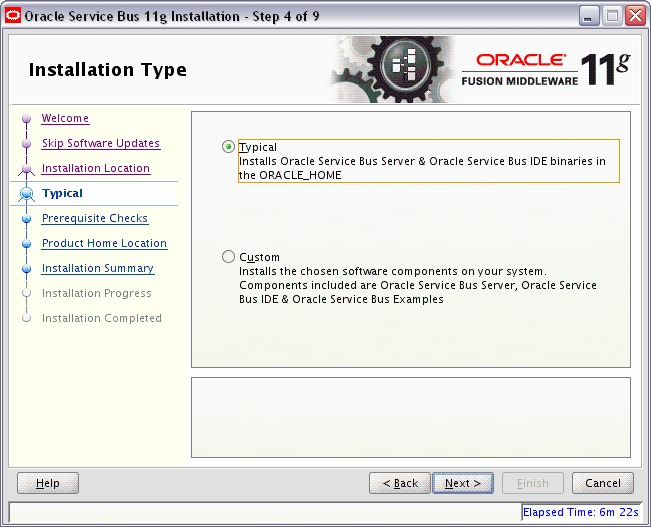Jump to Installation Summary step
651x527 pixels.
tap(98, 268)
